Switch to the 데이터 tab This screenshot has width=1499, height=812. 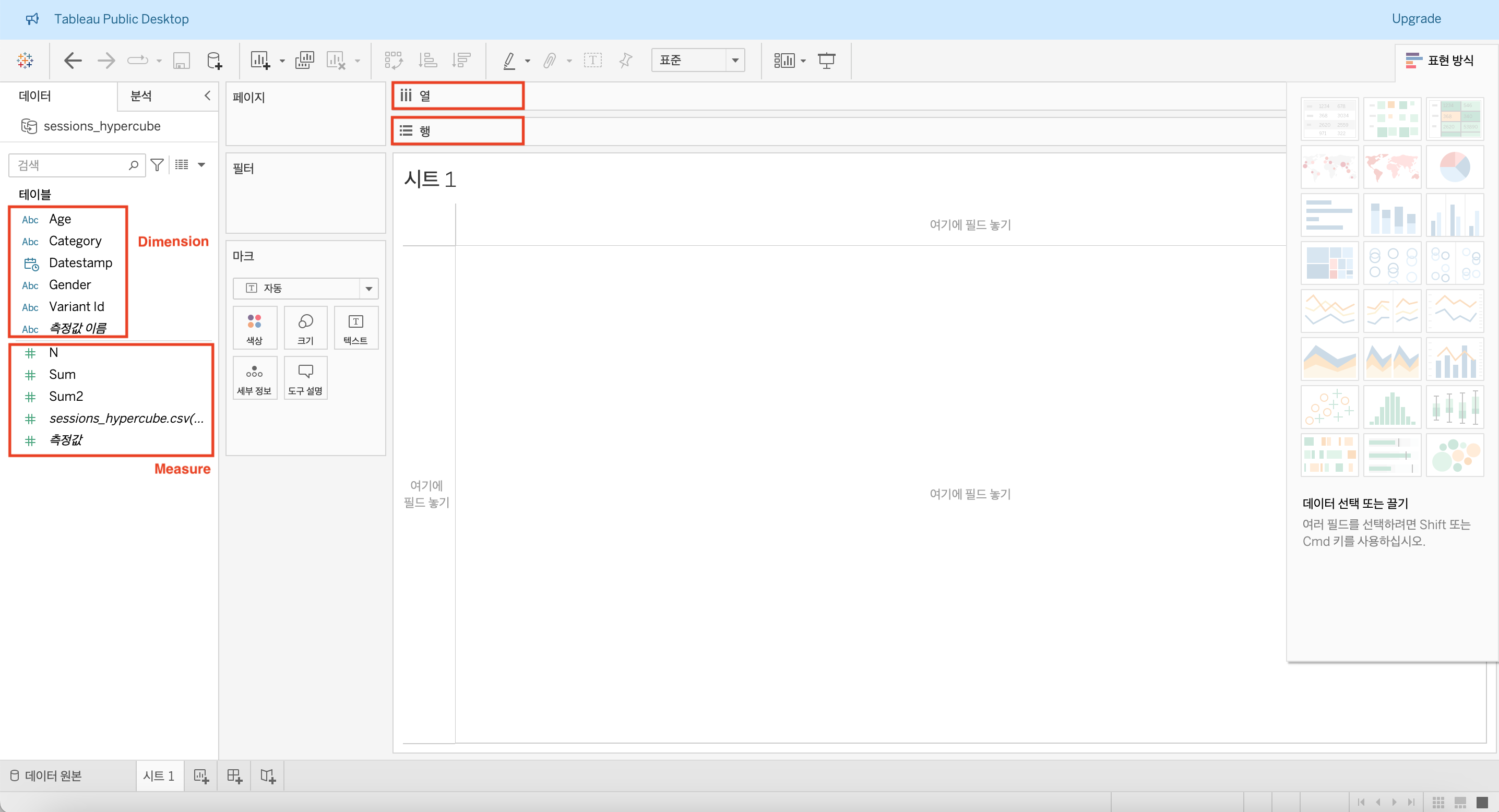(x=35, y=96)
